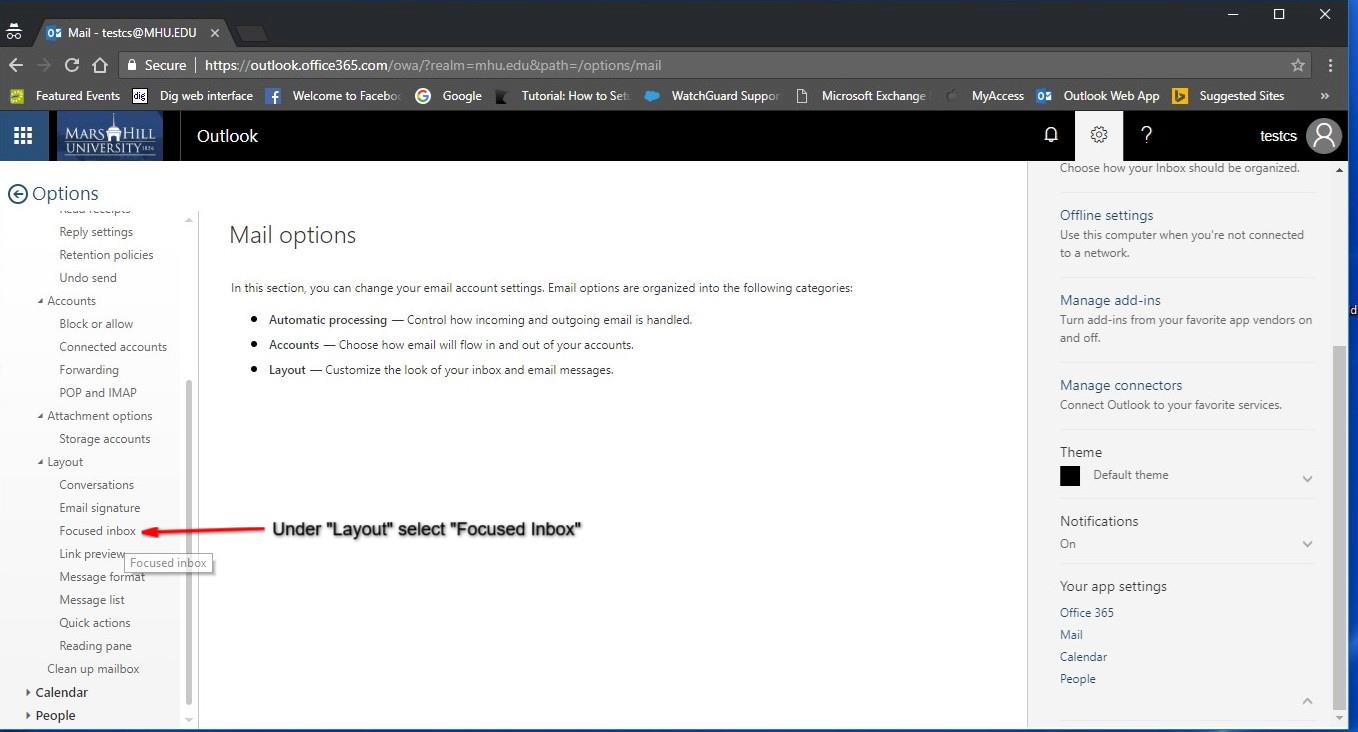Image resolution: width=1358 pixels, height=732 pixels.
Task: Select Focused inbox under Layout
Action: pos(98,531)
